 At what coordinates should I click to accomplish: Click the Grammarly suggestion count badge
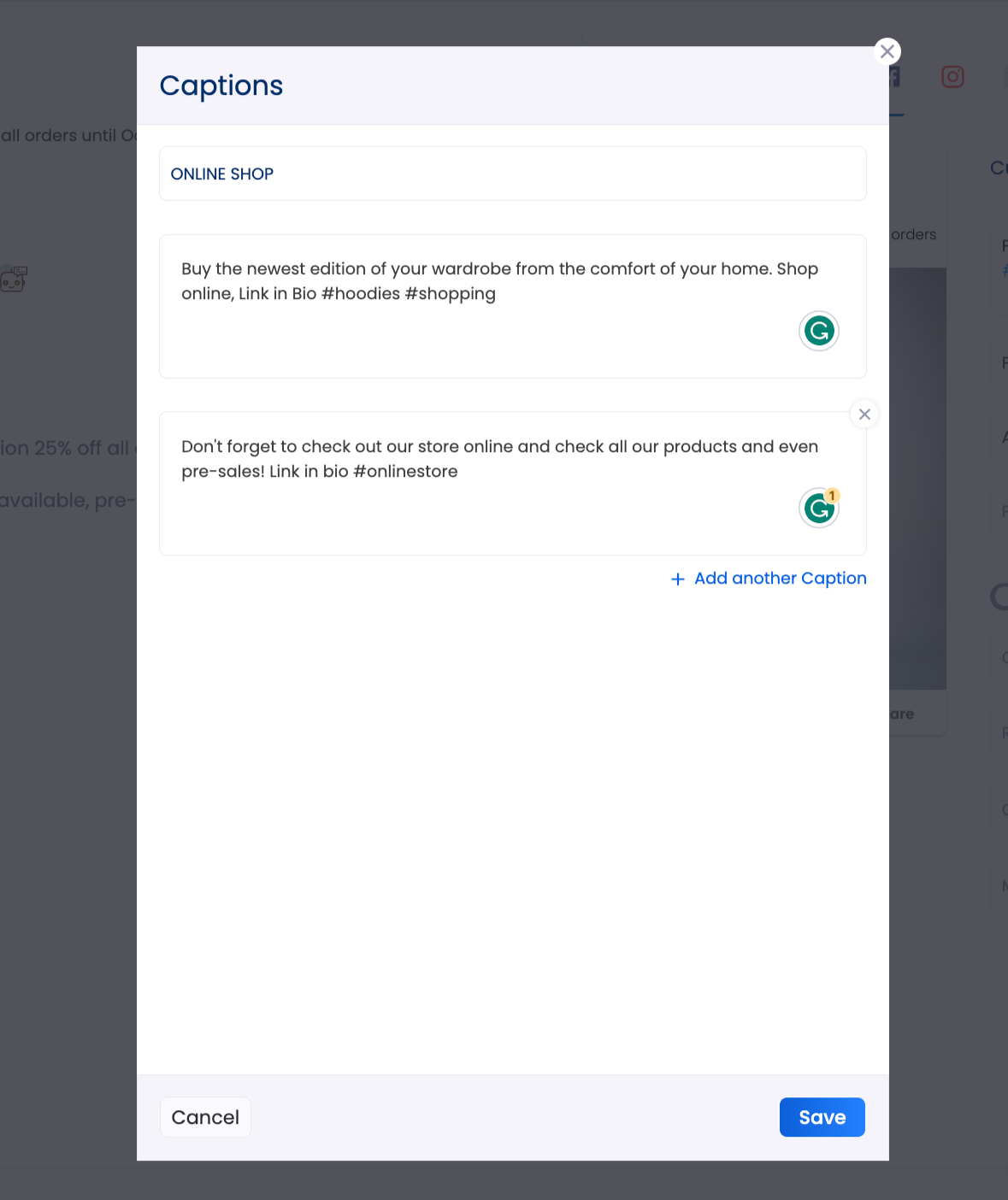[x=832, y=496]
